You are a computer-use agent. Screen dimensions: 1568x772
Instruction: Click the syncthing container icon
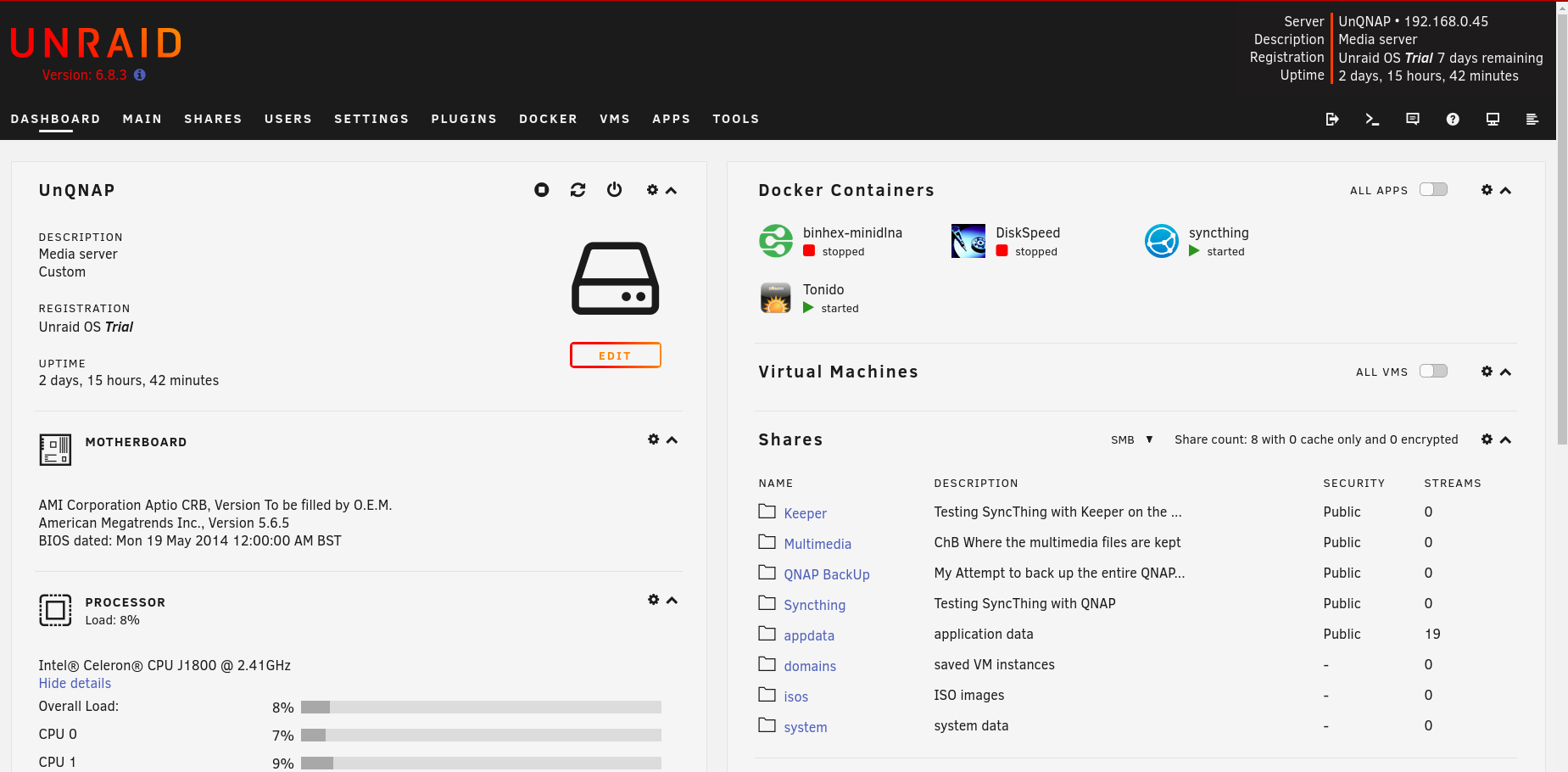coord(1162,241)
